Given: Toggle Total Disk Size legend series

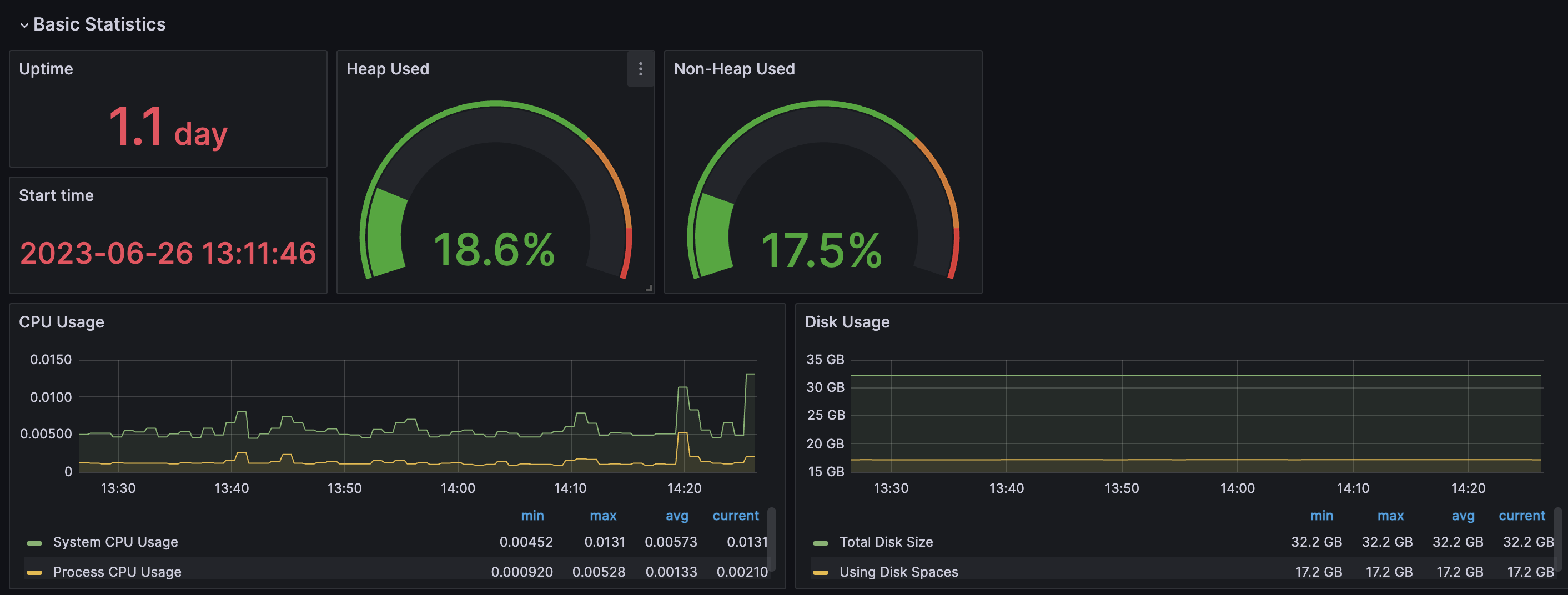Looking at the screenshot, I should click(886, 542).
